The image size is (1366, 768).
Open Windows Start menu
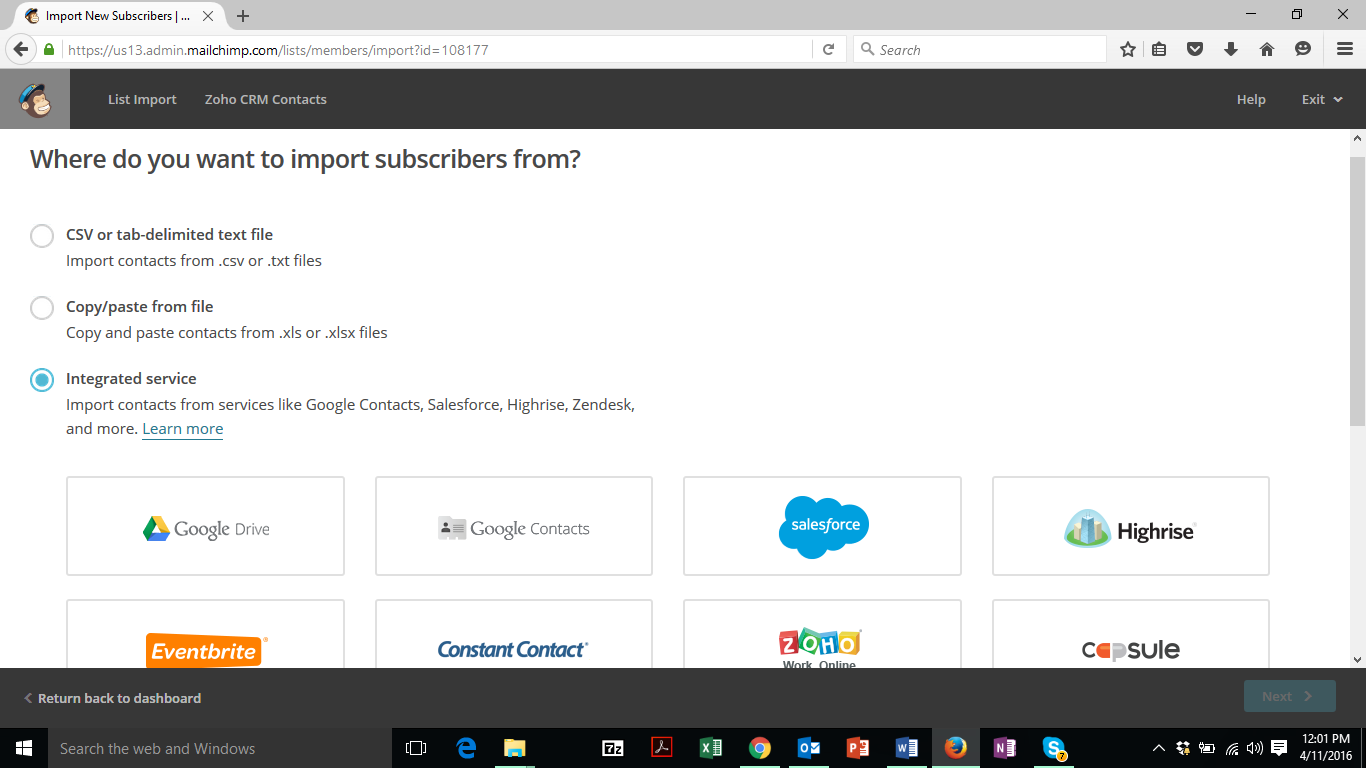tap(24, 748)
